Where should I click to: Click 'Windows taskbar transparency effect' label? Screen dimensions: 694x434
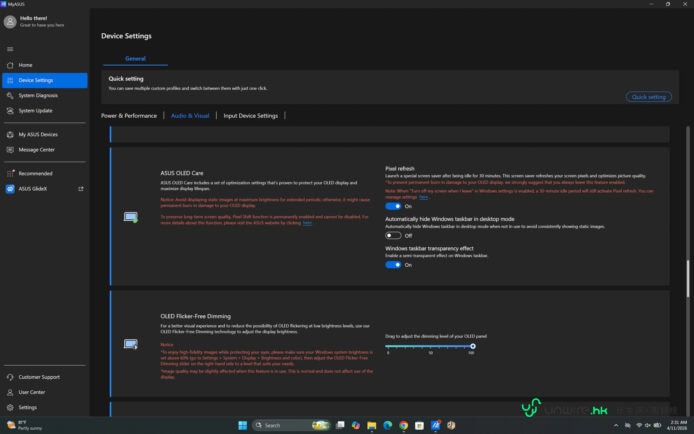pyautogui.click(x=429, y=248)
